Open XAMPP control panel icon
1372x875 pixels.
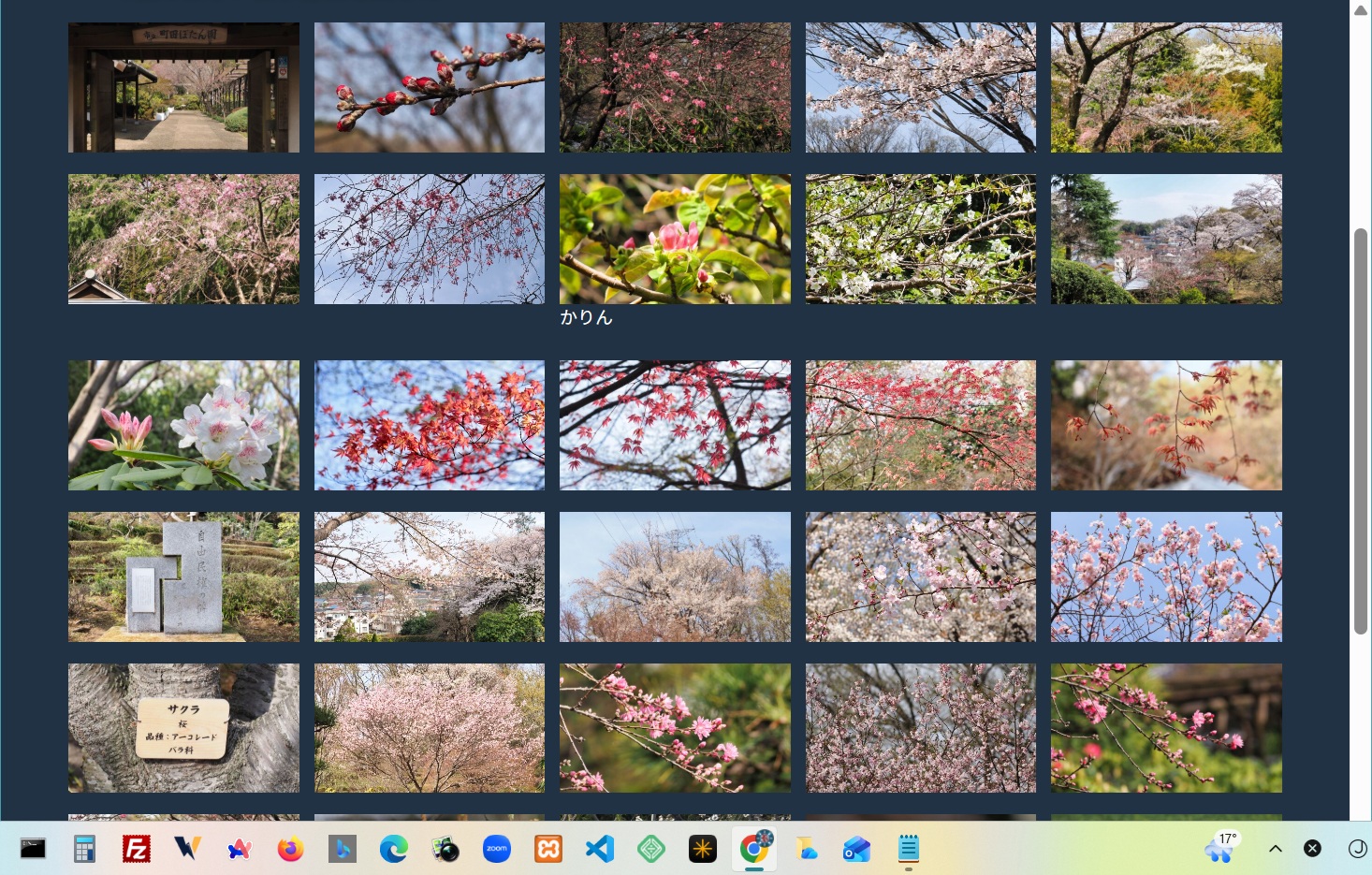point(548,849)
